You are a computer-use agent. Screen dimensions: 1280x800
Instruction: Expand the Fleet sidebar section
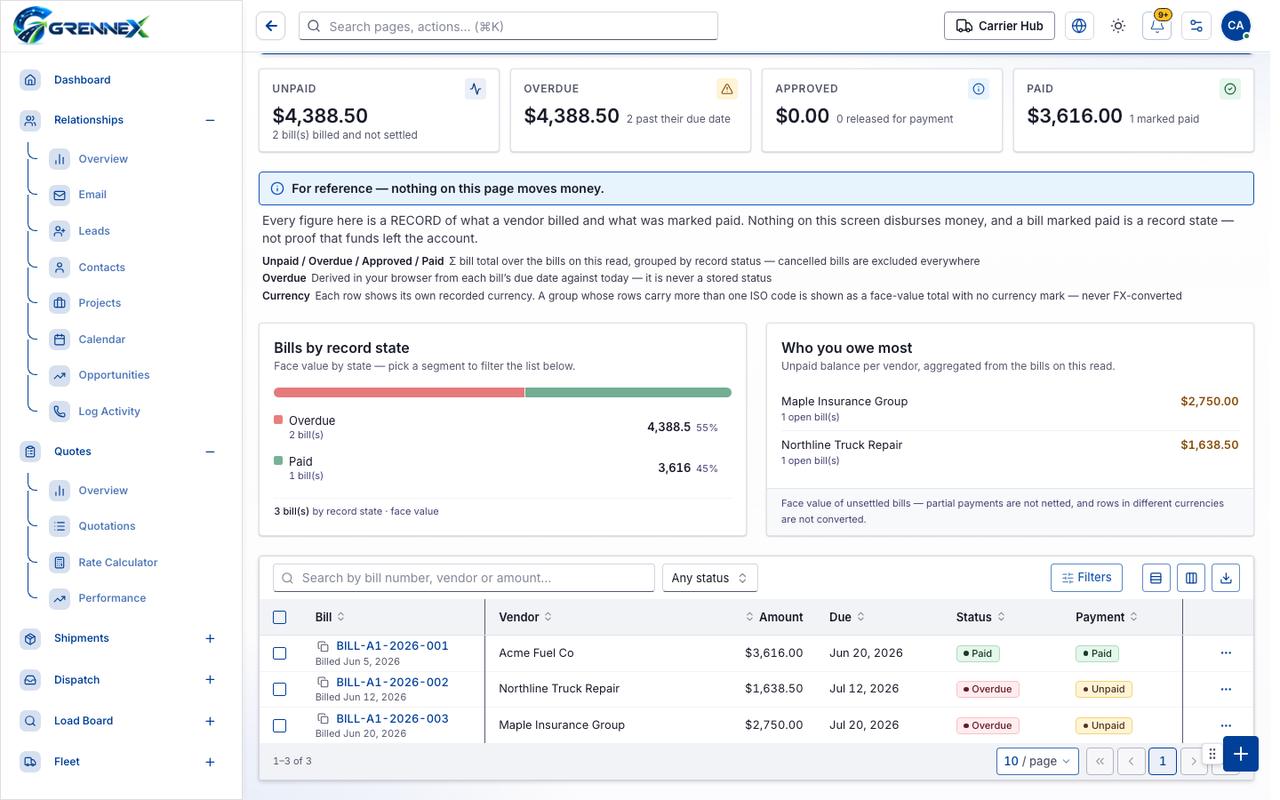pos(210,762)
